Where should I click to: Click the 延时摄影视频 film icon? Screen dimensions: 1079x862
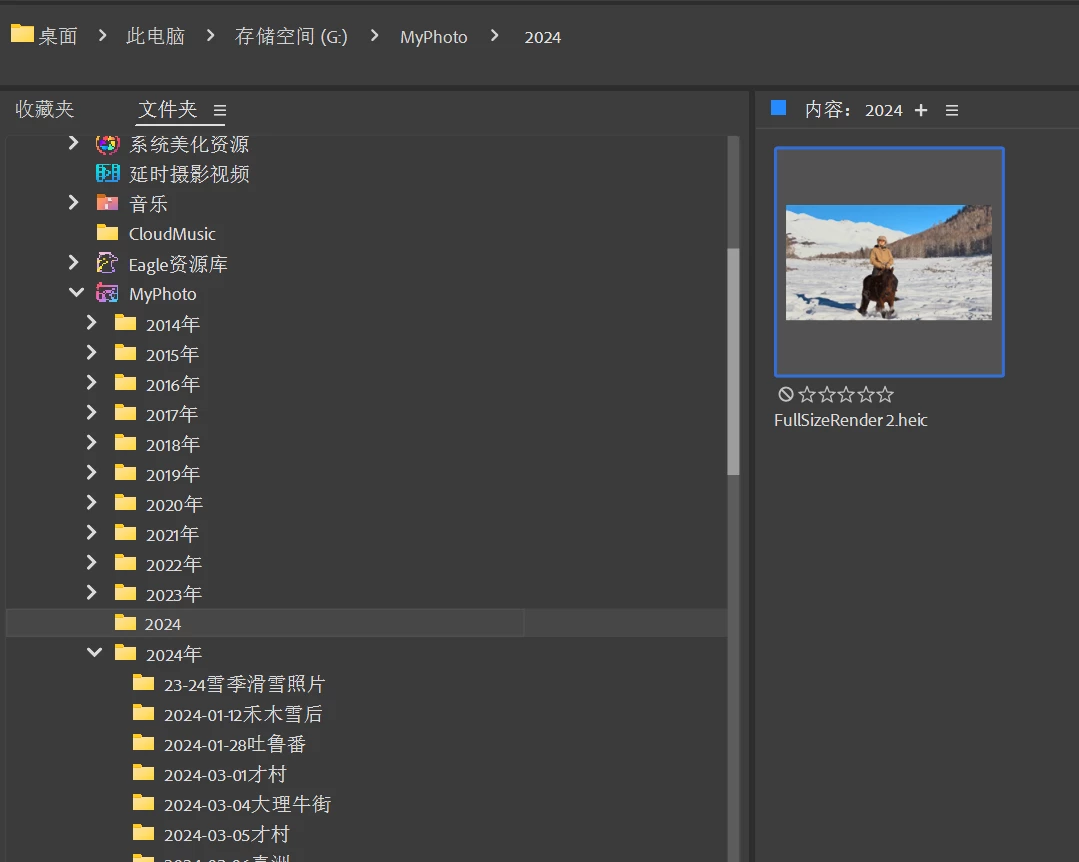(x=107, y=173)
